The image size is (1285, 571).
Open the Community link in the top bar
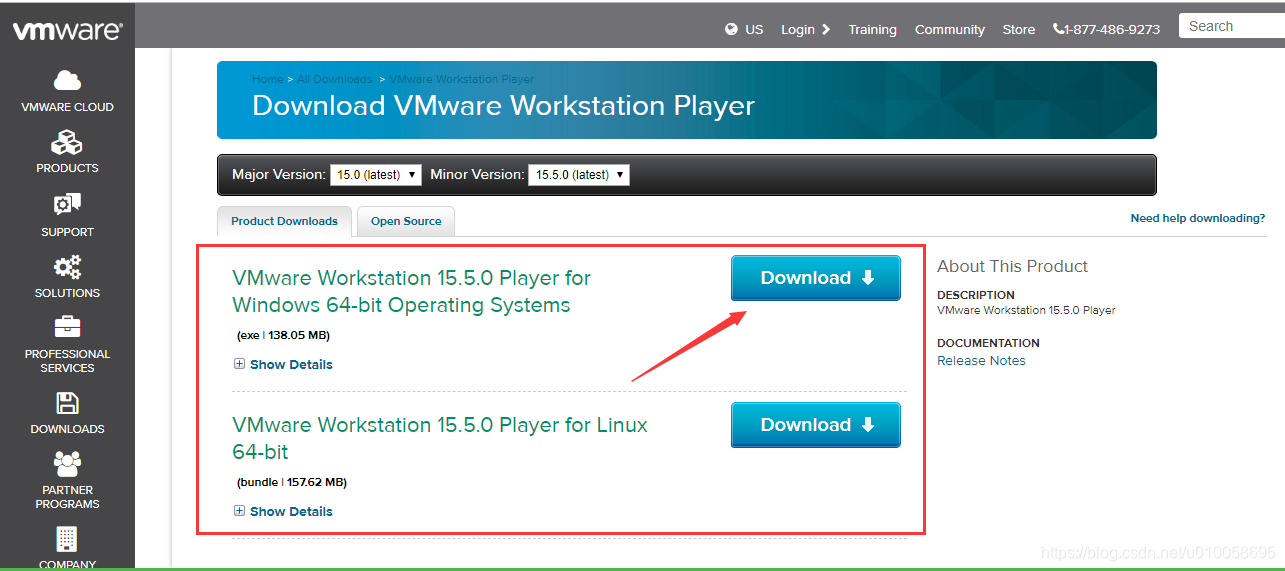point(949,29)
